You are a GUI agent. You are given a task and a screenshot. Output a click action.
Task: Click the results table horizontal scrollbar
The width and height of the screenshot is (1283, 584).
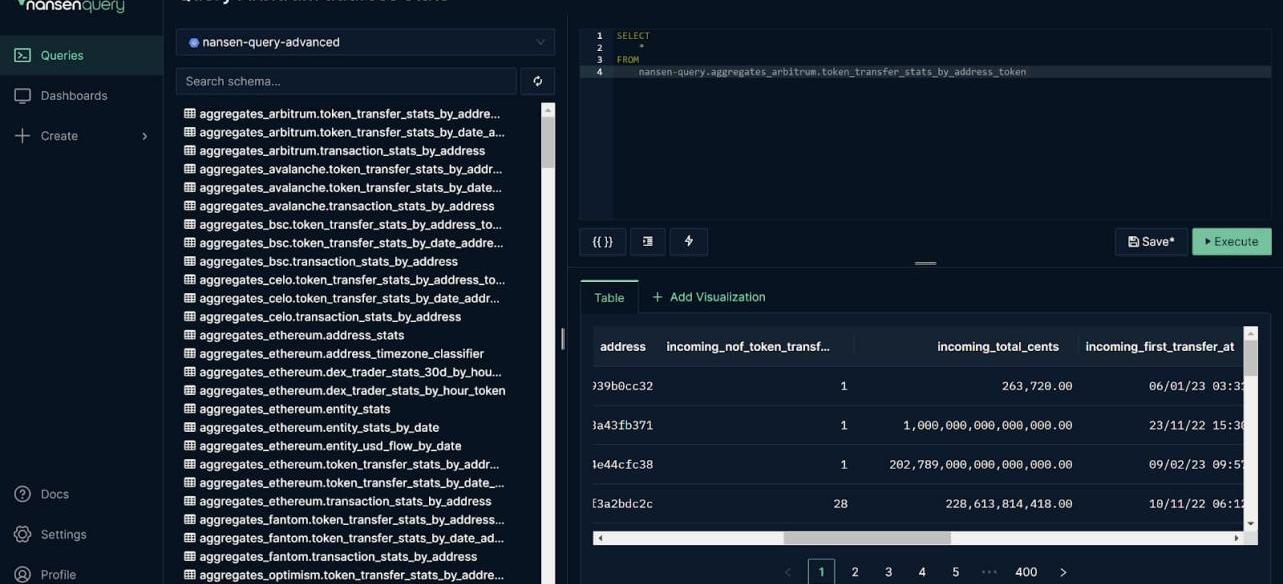coord(867,538)
